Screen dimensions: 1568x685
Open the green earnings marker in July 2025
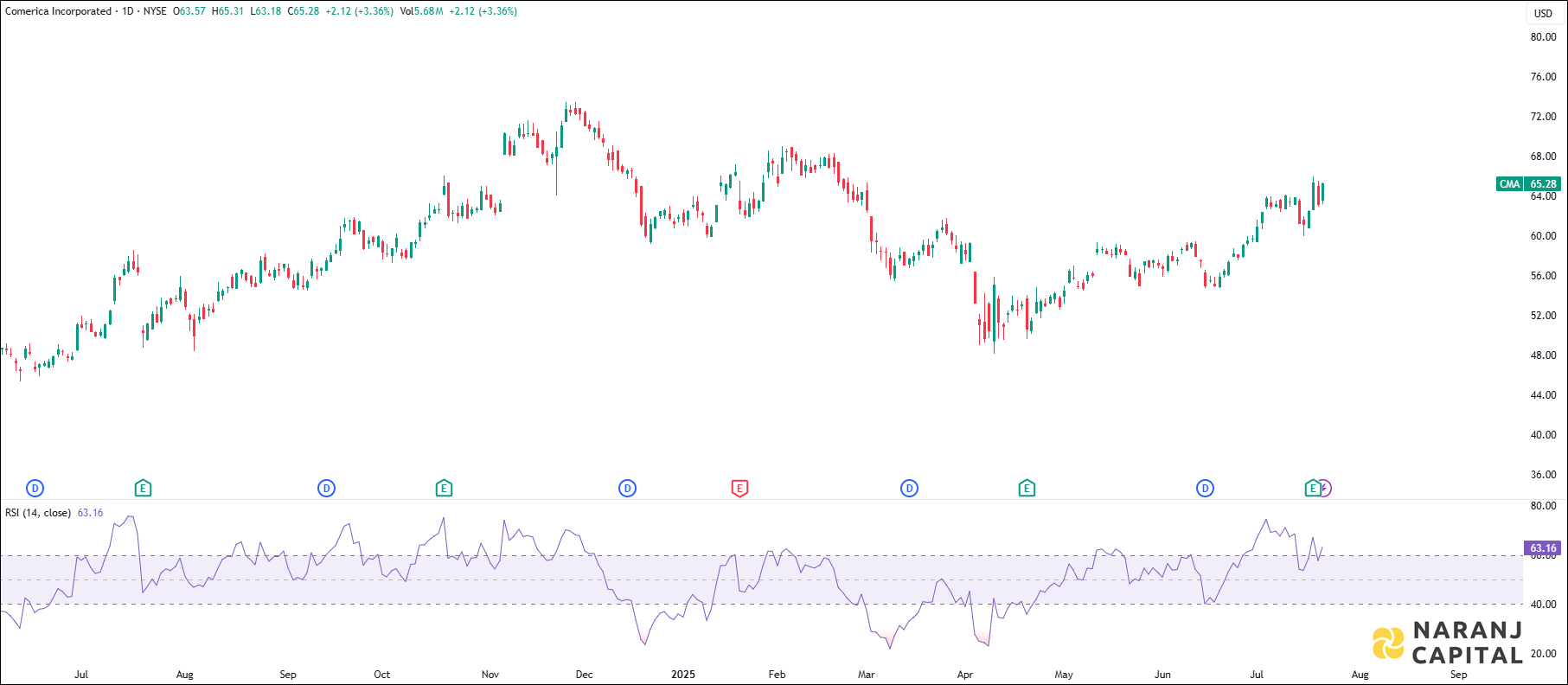[1313, 489]
